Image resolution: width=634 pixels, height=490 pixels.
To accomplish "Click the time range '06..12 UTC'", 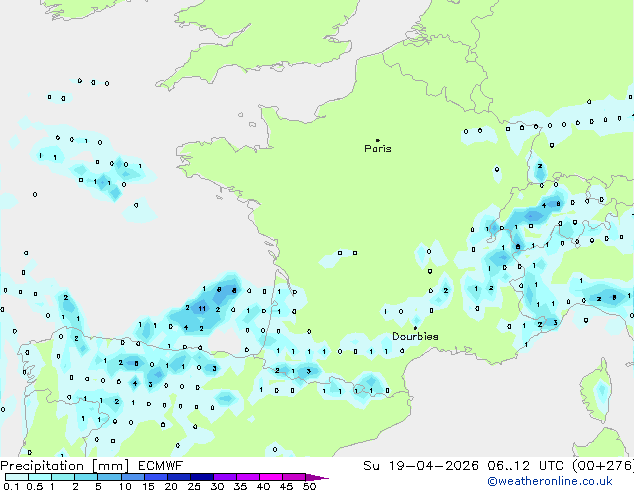I will (x=525, y=466).
